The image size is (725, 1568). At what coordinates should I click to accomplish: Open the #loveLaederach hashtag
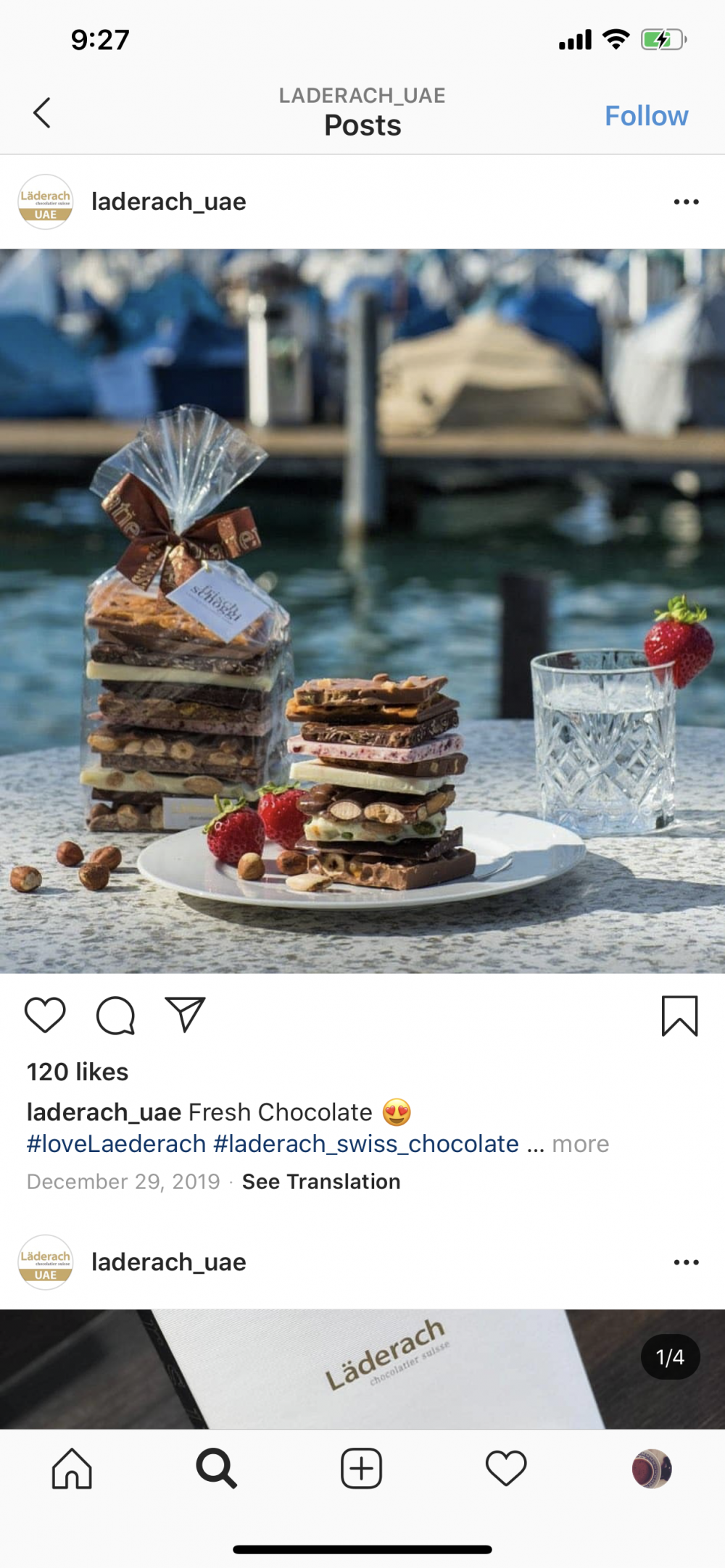pyautogui.click(x=117, y=1143)
